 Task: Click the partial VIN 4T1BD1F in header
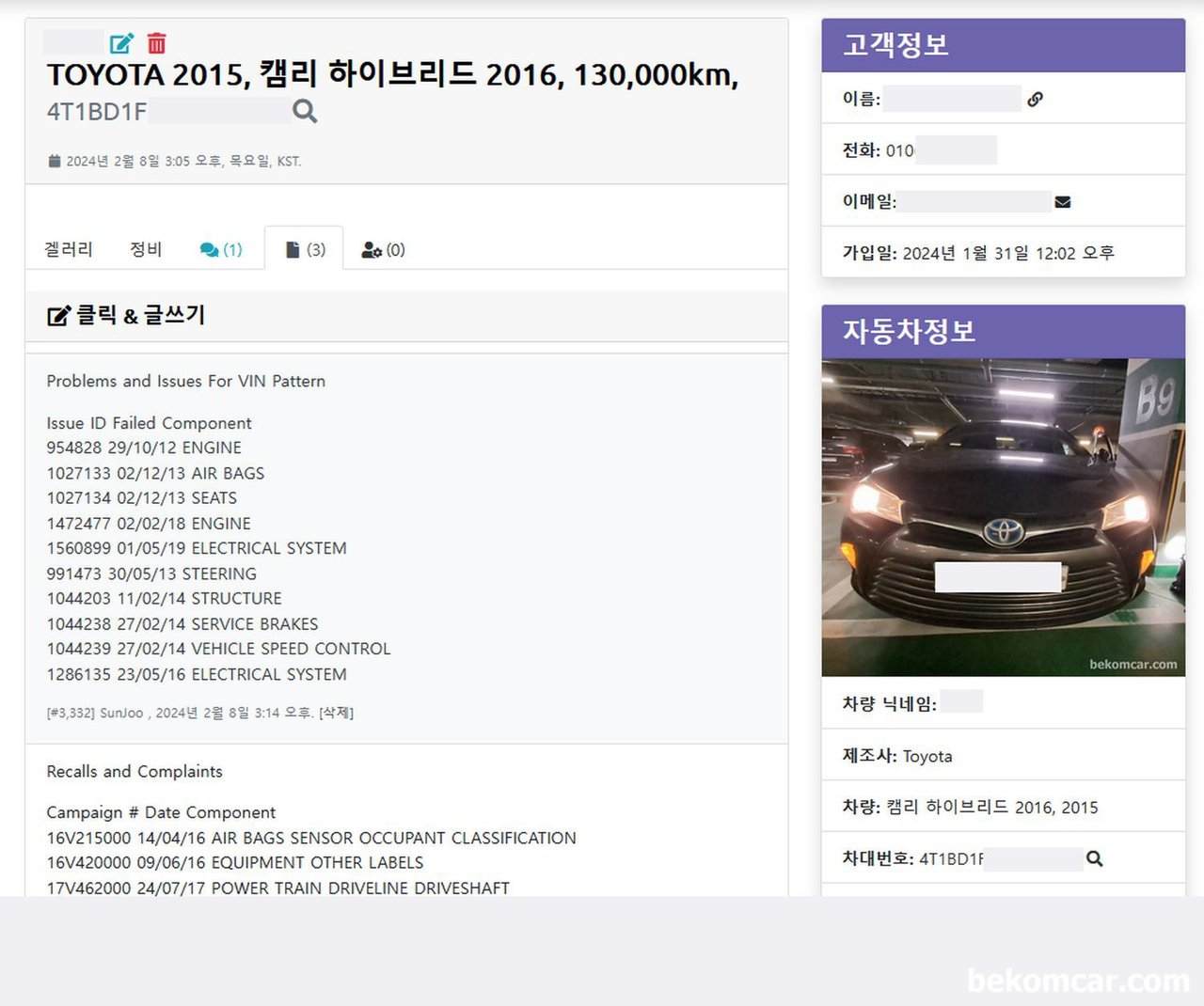click(x=97, y=112)
